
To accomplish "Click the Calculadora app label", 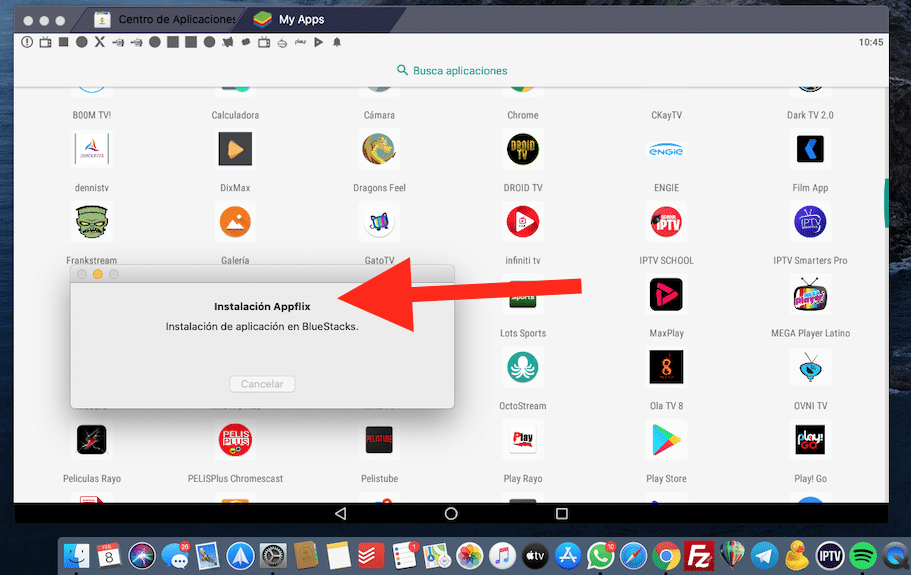I will point(235,115).
